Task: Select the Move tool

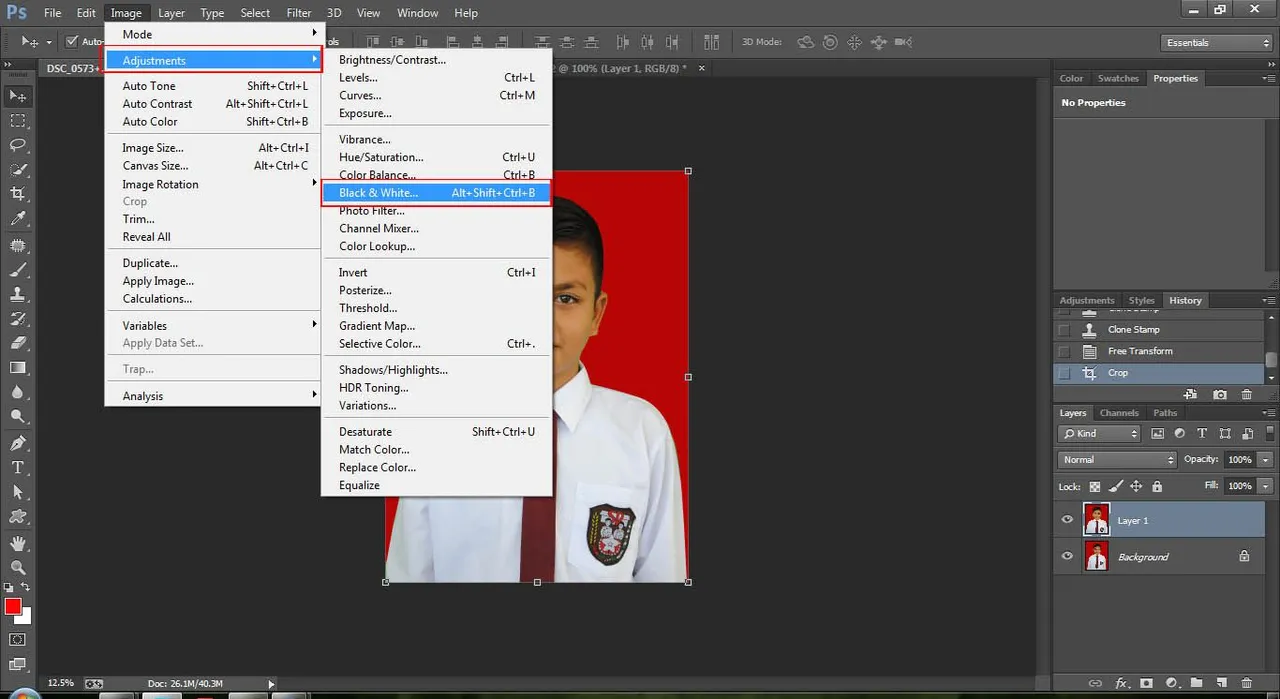Action: coord(18,96)
